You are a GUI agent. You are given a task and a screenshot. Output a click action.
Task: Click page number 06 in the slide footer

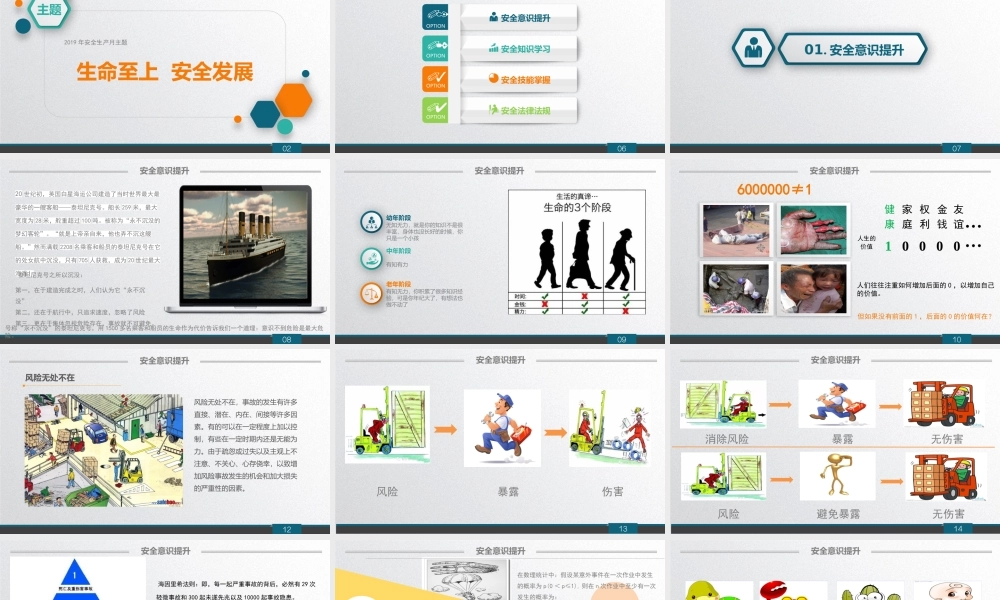tap(622, 149)
